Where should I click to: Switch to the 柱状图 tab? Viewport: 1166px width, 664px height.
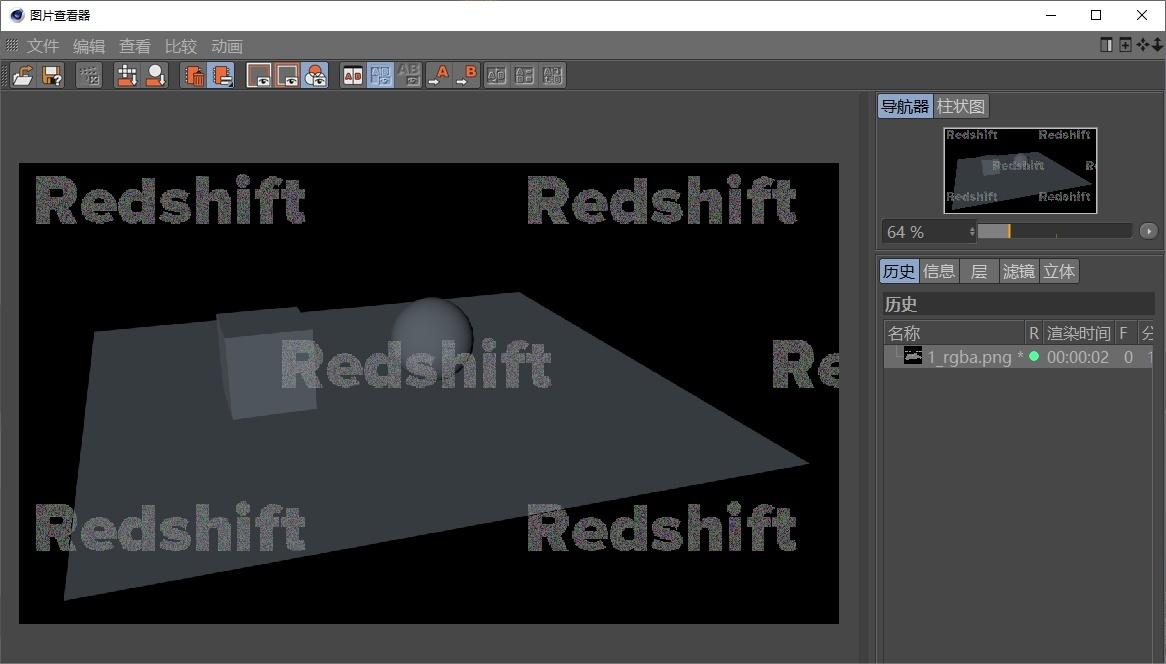click(961, 106)
